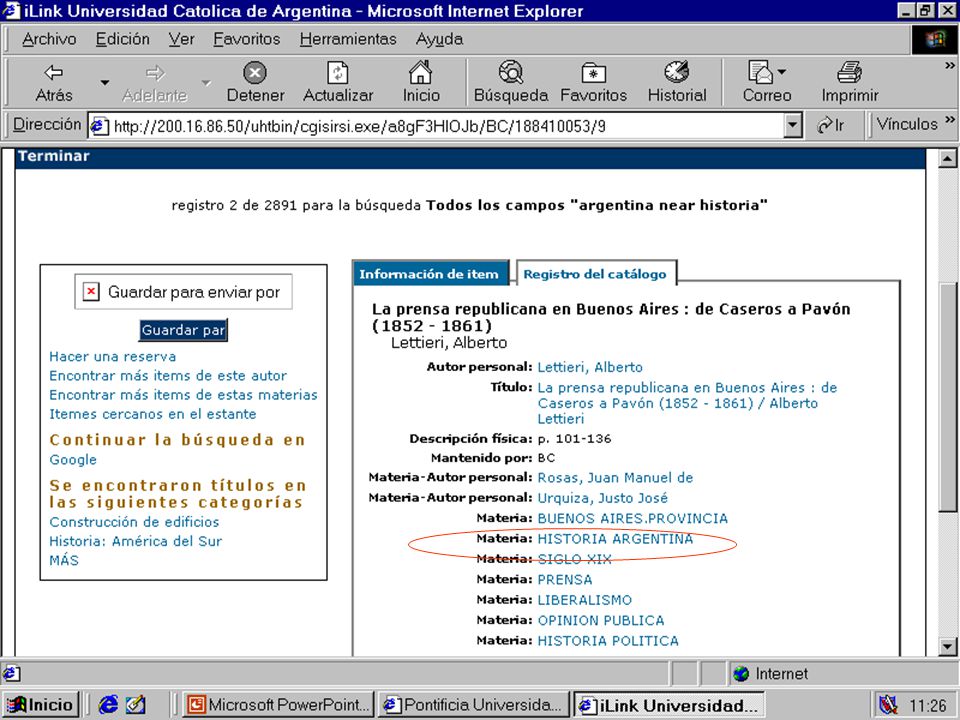Open OPINION PUBLICA subject link
Viewport: 960px width, 720px height.
tap(601, 620)
